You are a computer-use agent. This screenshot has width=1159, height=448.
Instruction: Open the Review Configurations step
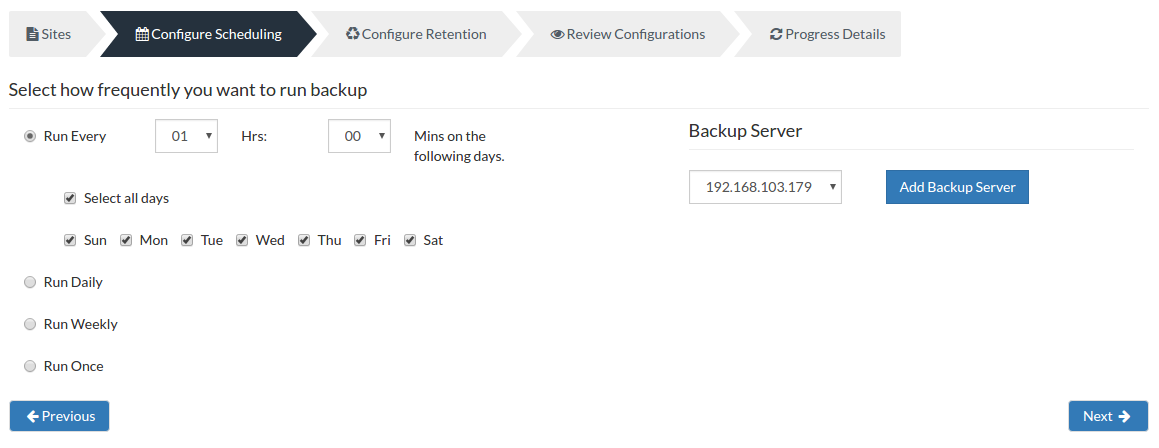(628, 34)
